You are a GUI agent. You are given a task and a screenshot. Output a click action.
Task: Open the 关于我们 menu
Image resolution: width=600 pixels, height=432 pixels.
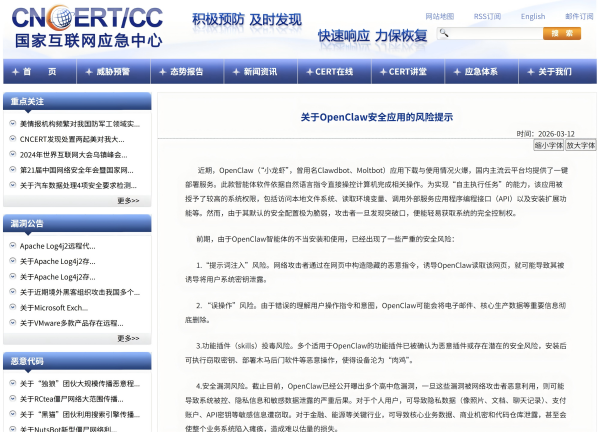point(555,72)
